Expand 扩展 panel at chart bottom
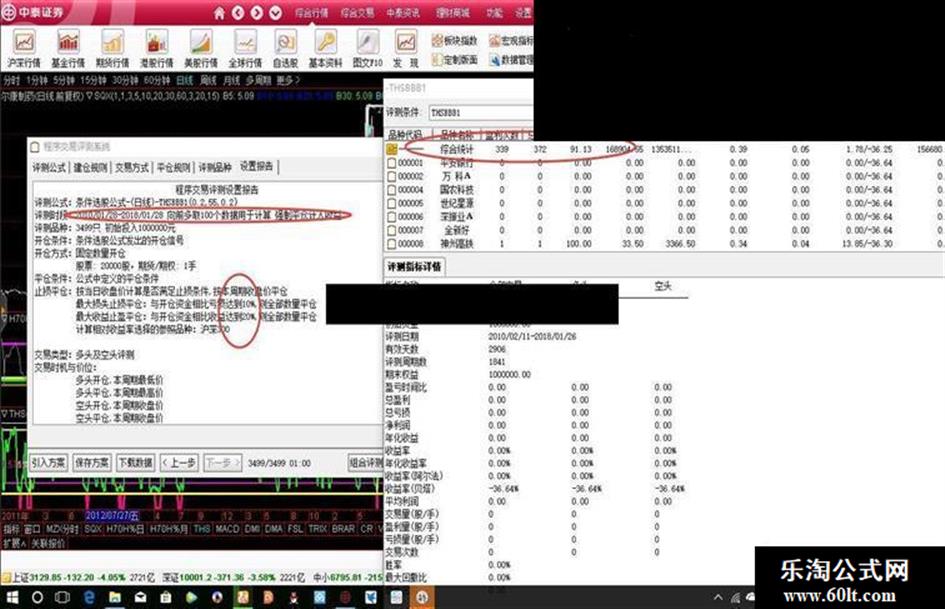Screen dimensions: 945x609 (x=13, y=543)
